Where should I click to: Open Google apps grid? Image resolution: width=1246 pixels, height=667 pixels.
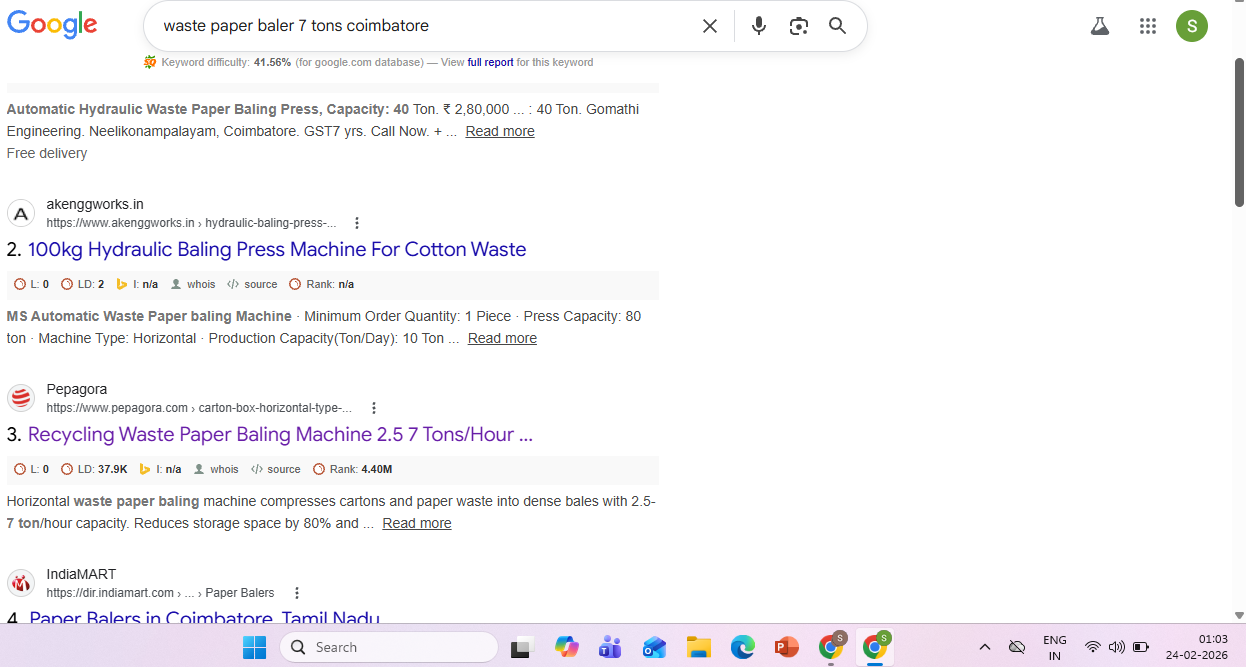click(1148, 26)
